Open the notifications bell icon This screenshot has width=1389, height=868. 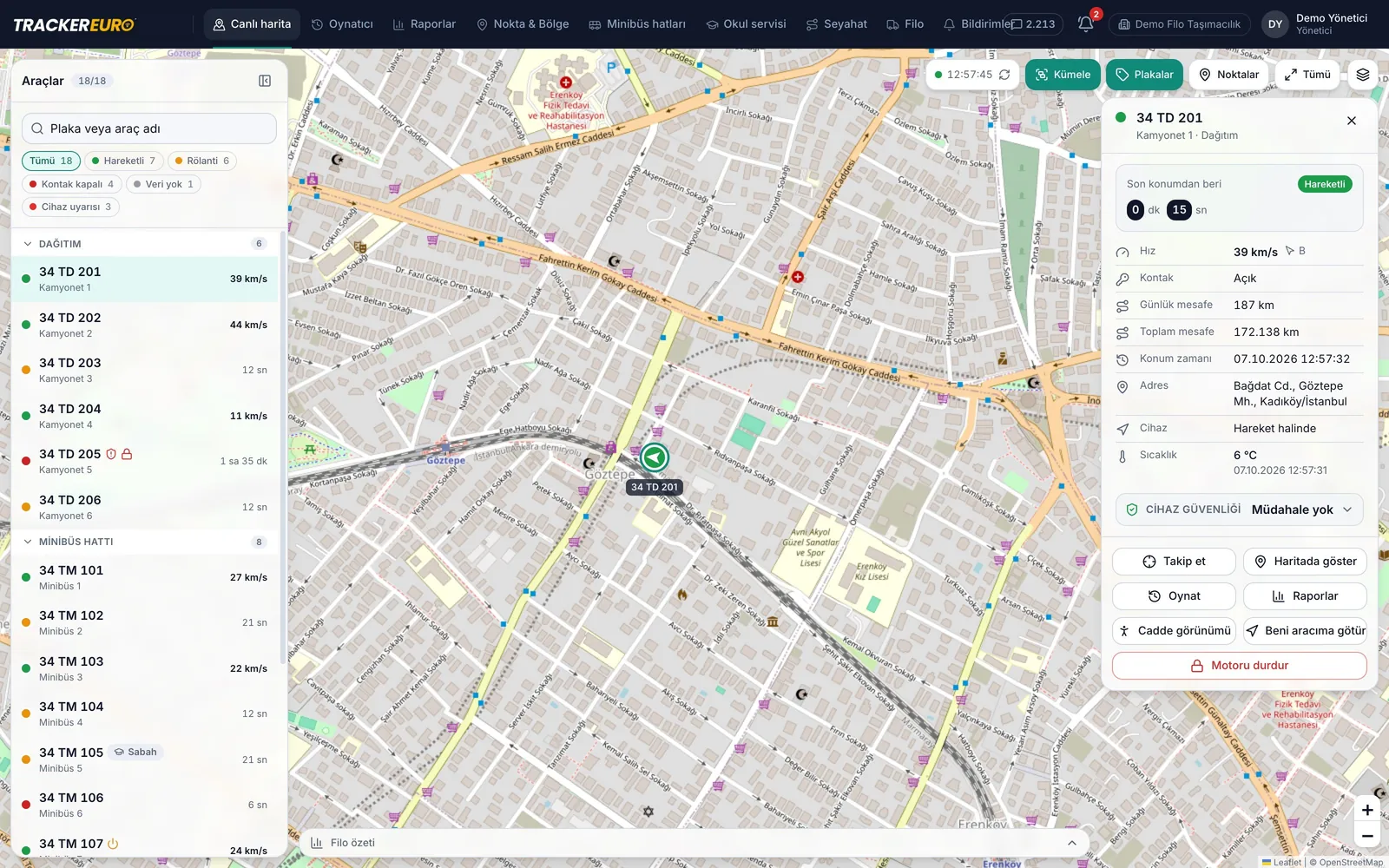[x=1085, y=24]
